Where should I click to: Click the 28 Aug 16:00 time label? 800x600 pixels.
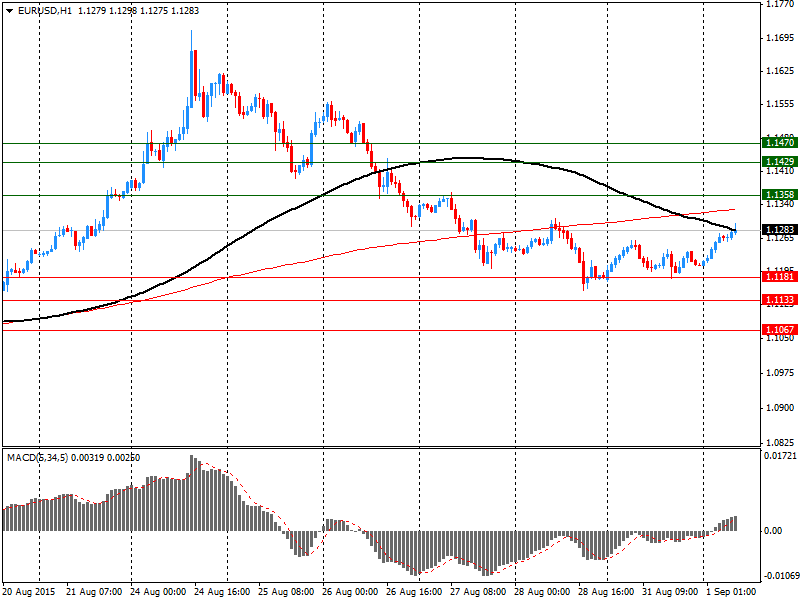coord(606,592)
